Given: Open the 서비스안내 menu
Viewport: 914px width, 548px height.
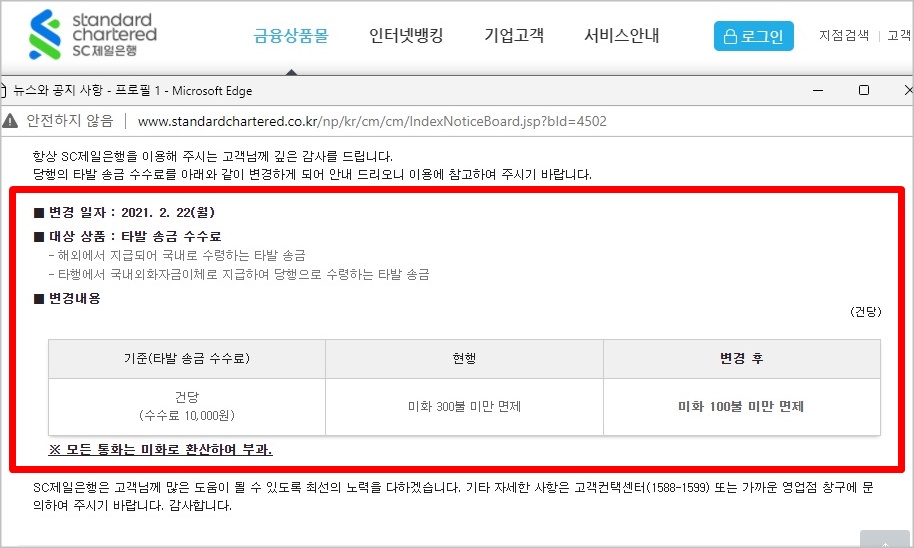Looking at the screenshot, I should 621,36.
